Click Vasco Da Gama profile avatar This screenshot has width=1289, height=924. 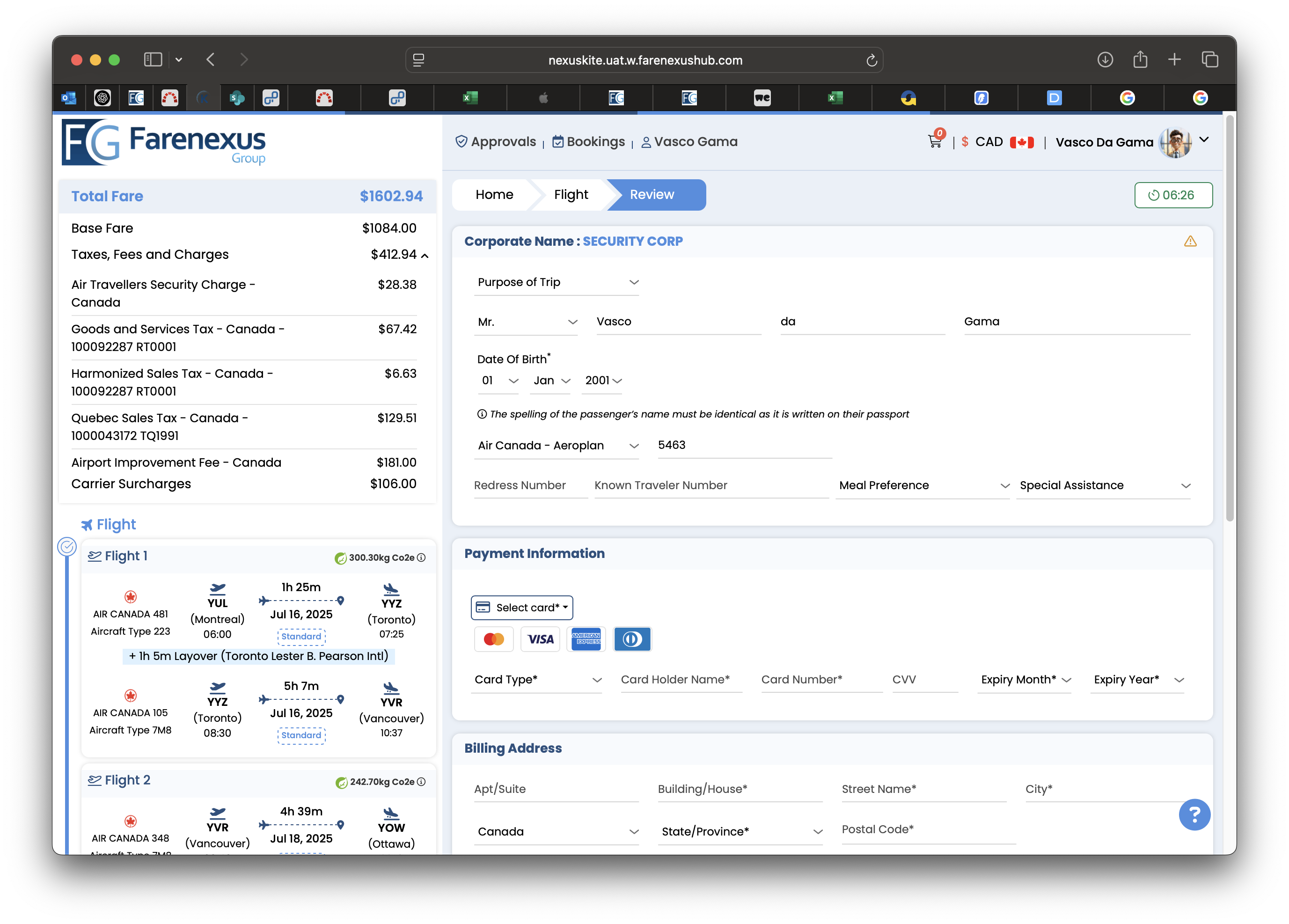1176,142
